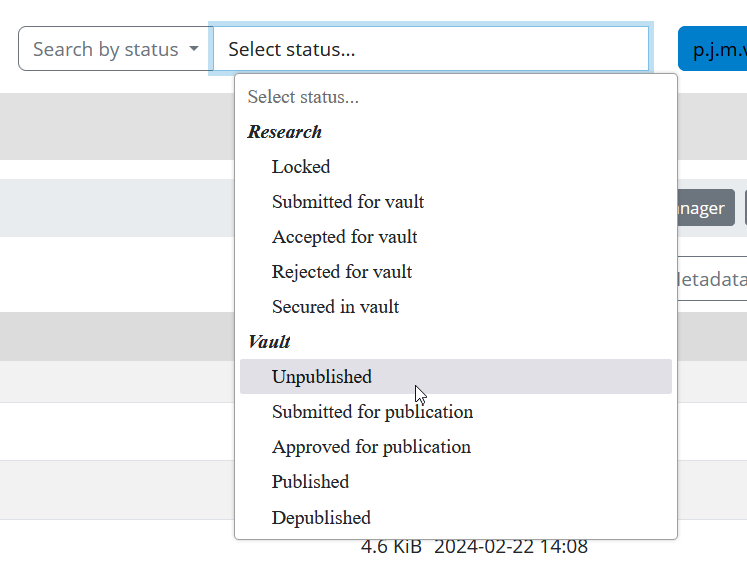Click the partially hidden gray manager button
The image size is (747, 564).
[x=706, y=208]
